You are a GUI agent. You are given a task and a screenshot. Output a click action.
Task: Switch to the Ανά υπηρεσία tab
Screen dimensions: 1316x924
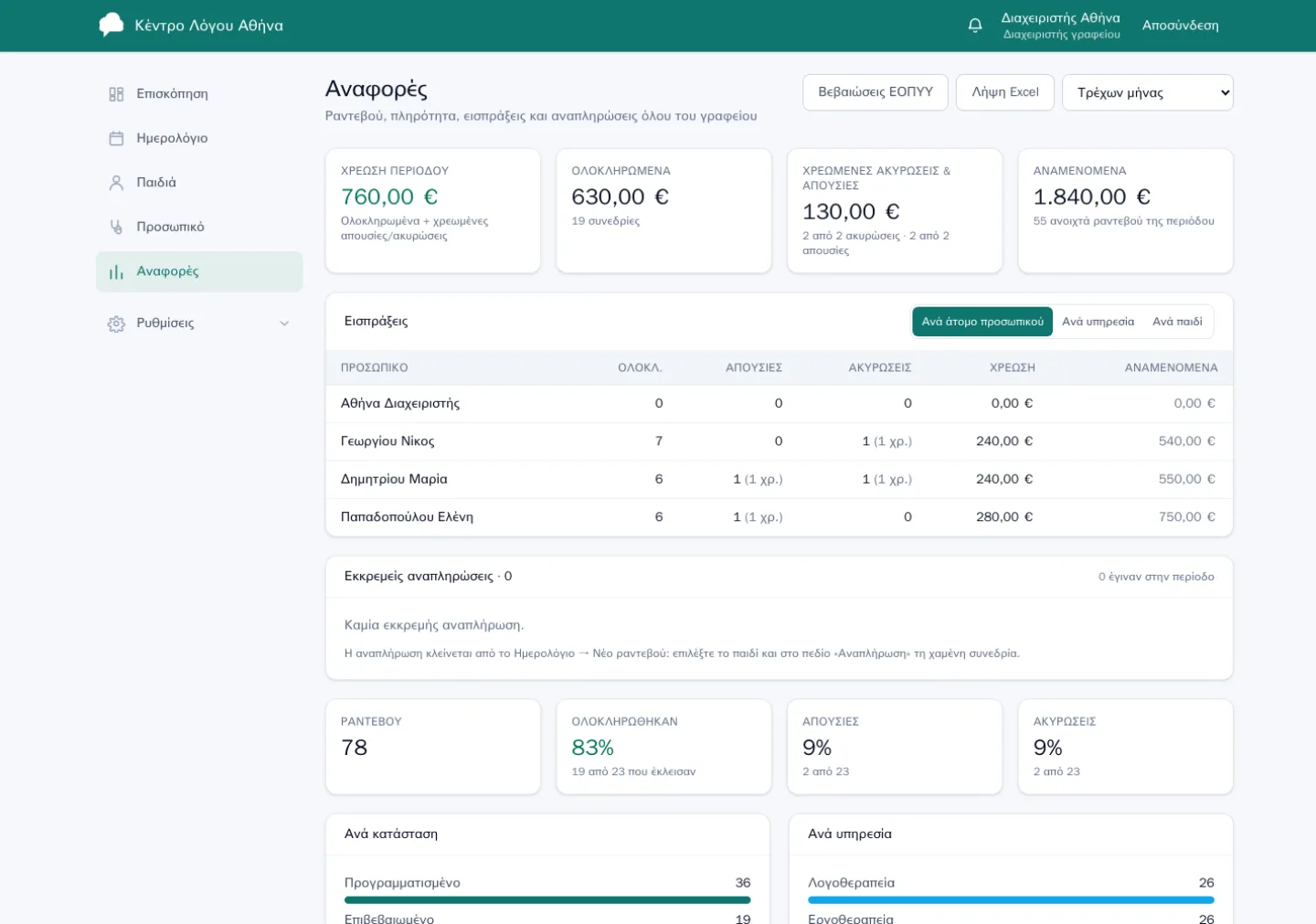[x=1098, y=322]
